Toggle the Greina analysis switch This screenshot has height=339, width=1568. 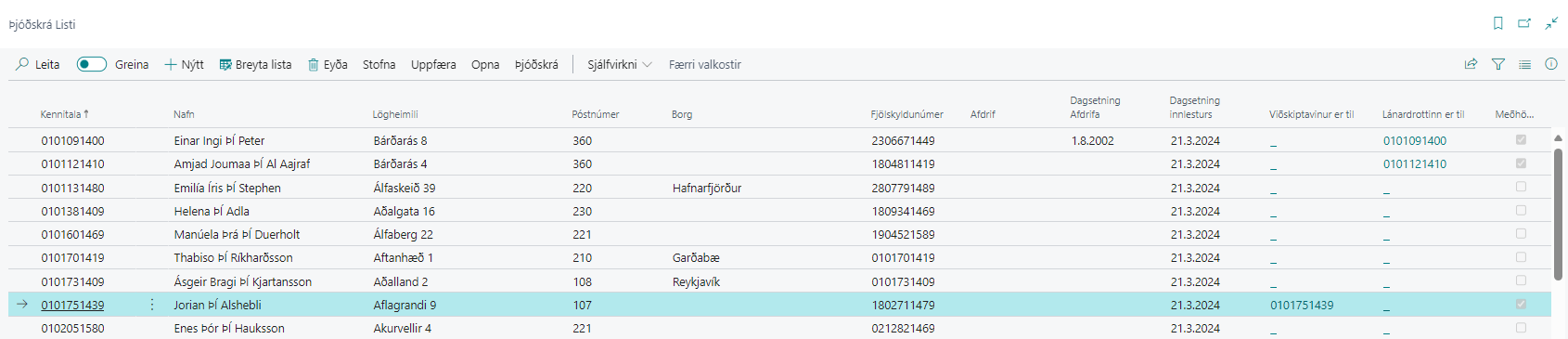92,64
